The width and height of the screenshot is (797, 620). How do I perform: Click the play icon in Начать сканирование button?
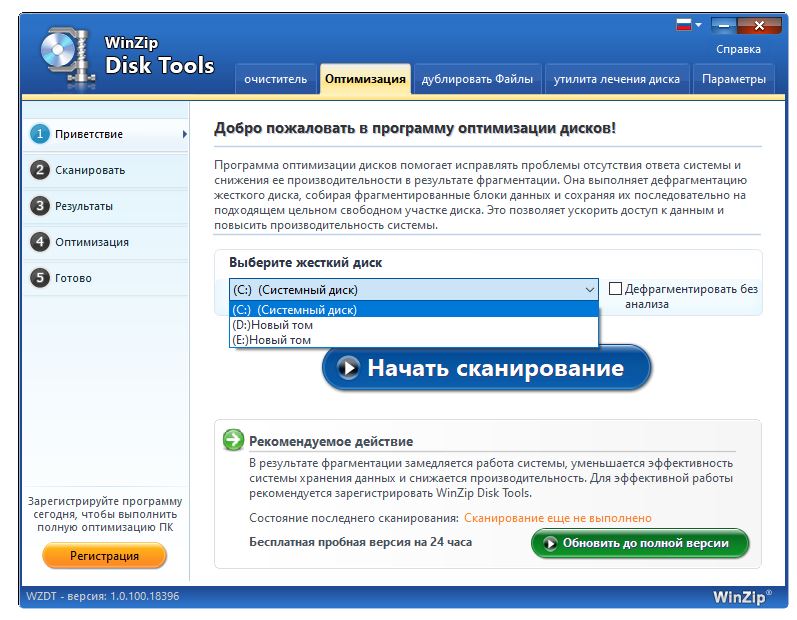349,367
